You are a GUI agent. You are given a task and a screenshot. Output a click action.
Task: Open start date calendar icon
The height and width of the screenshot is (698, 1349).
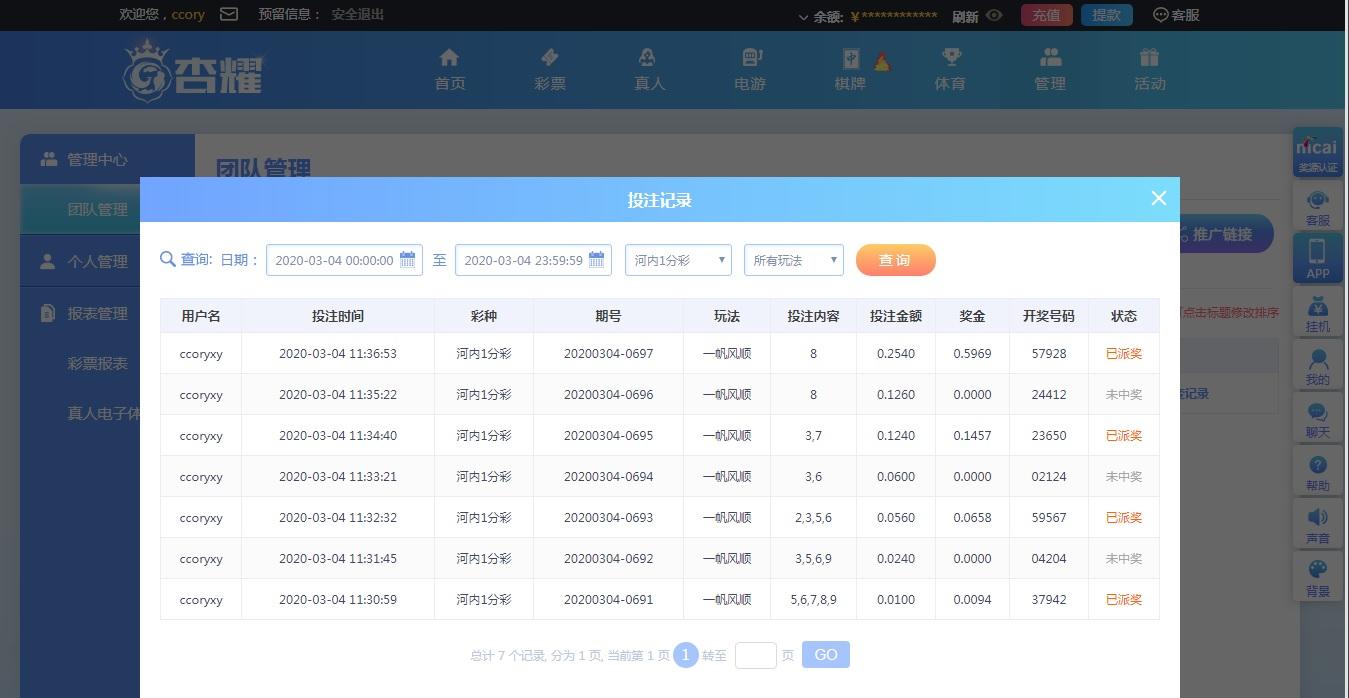pyautogui.click(x=407, y=260)
